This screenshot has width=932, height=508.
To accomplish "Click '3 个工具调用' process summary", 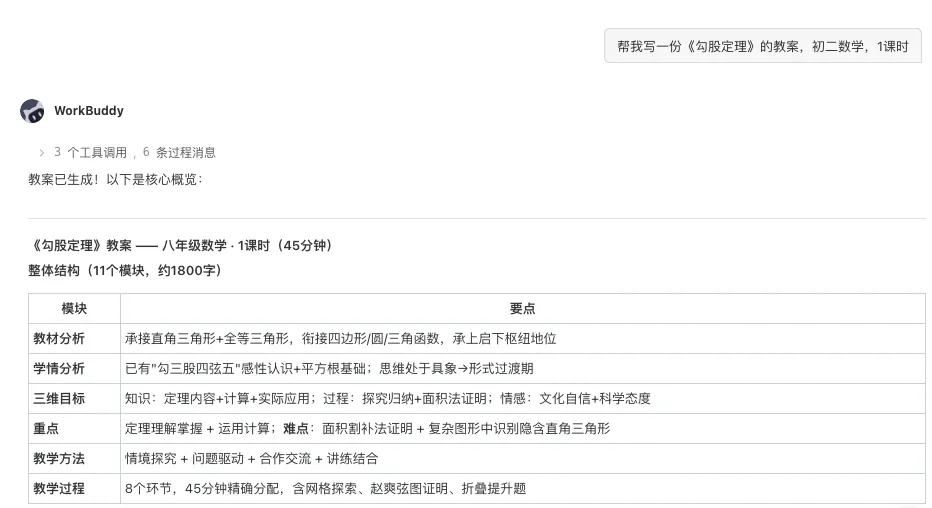I will tap(90, 153).
